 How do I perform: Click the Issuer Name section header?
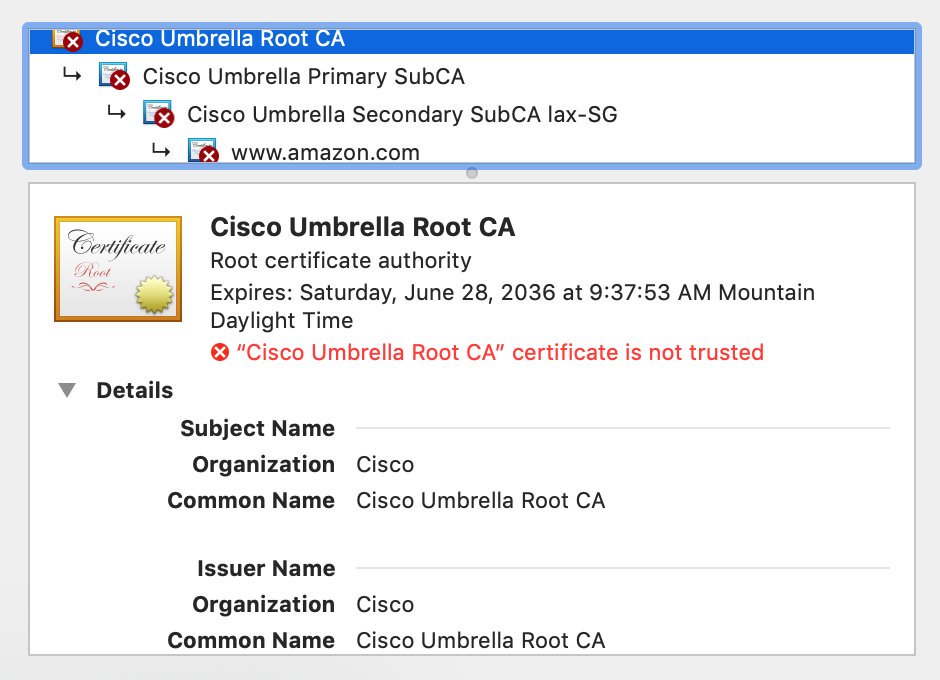pyautogui.click(x=266, y=568)
